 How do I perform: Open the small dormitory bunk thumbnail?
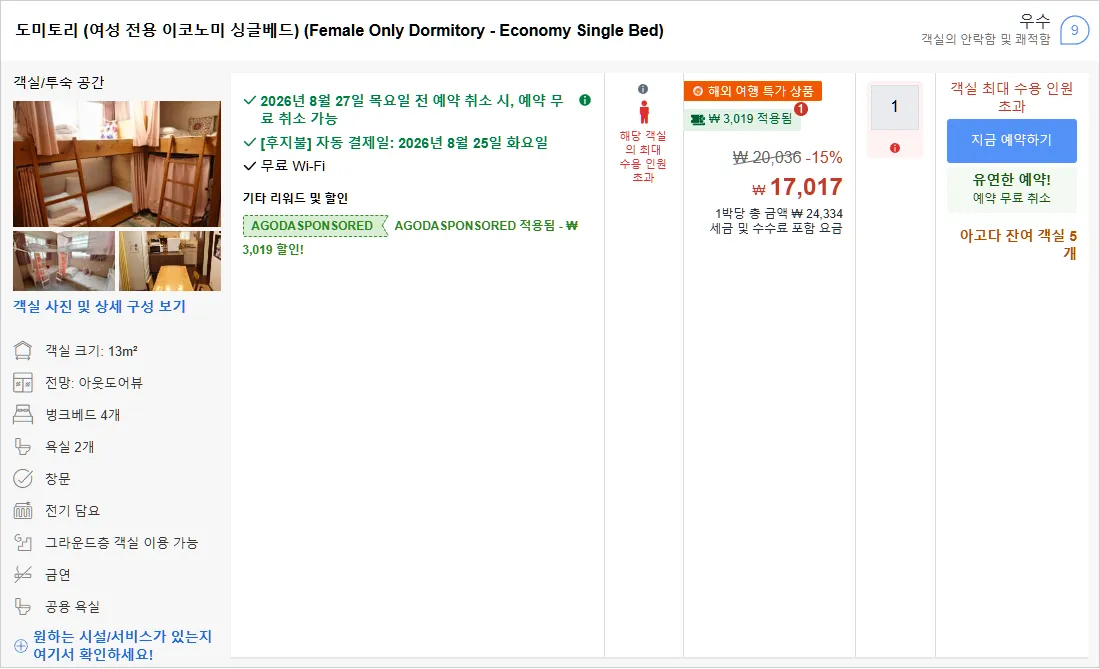click(x=64, y=261)
